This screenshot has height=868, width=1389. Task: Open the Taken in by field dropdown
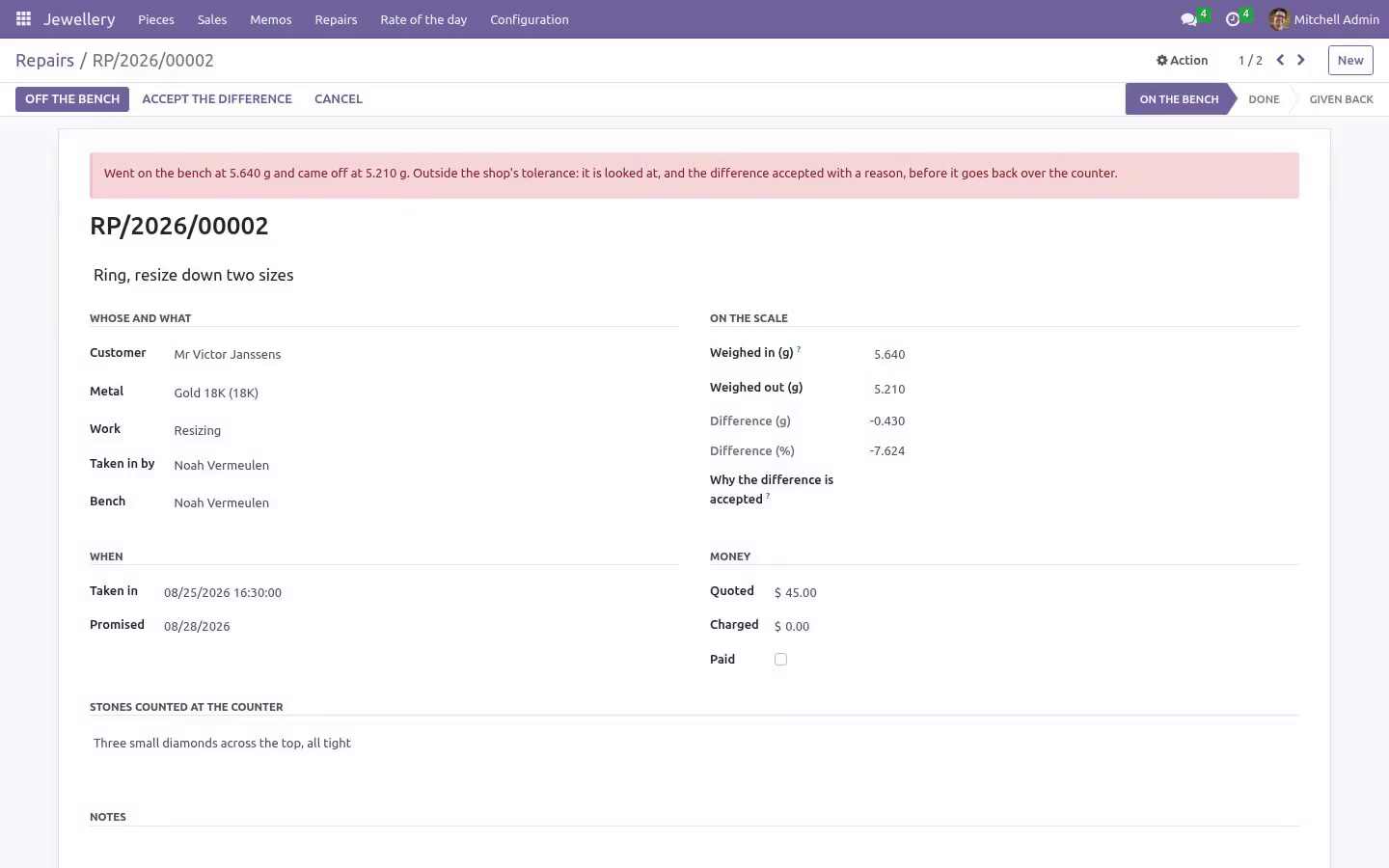(x=424, y=465)
